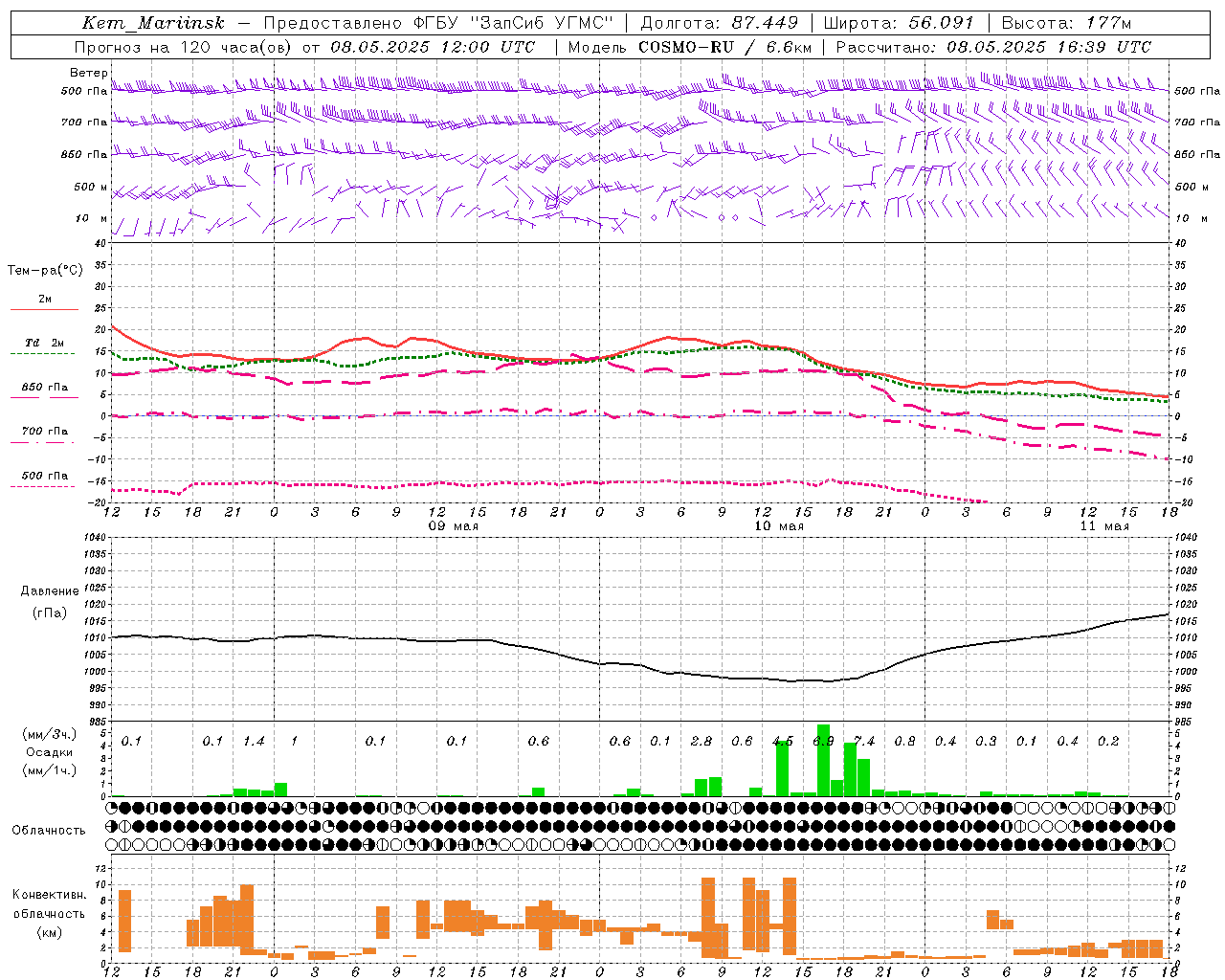Click the tallest green precipitation bar
Image resolution: width=1225 pixels, height=980 pixels.
pyautogui.click(x=823, y=760)
